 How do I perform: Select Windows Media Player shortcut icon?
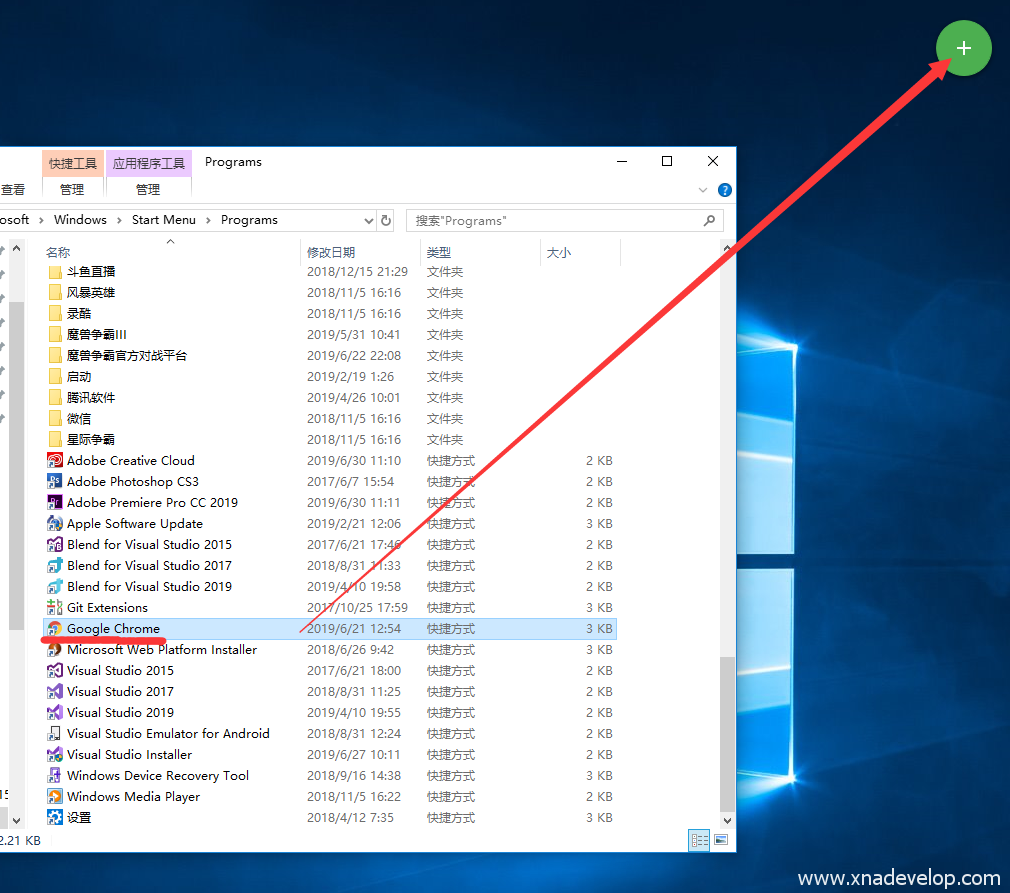(55, 797)
